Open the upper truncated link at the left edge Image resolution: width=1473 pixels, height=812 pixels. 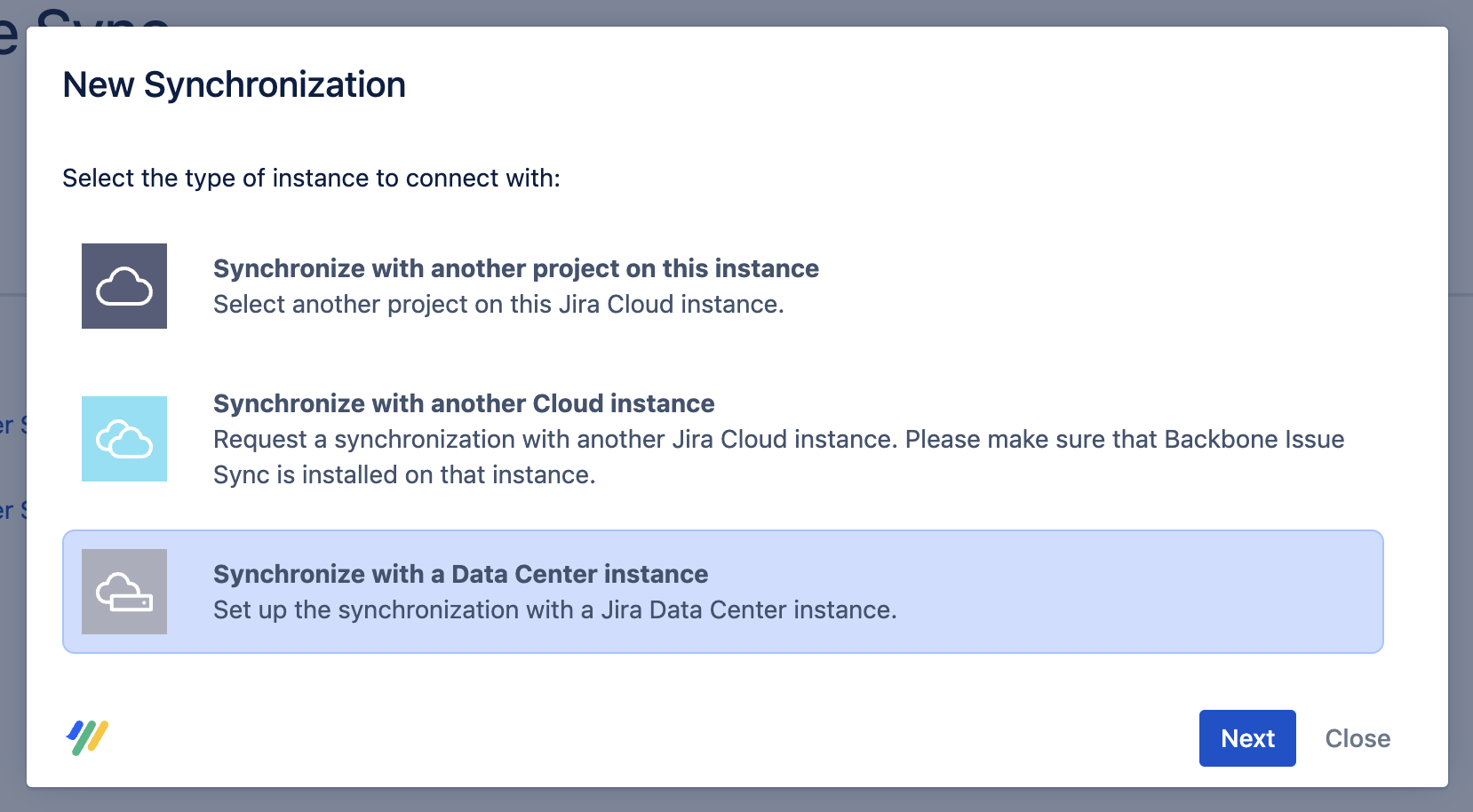click(11, 425)
